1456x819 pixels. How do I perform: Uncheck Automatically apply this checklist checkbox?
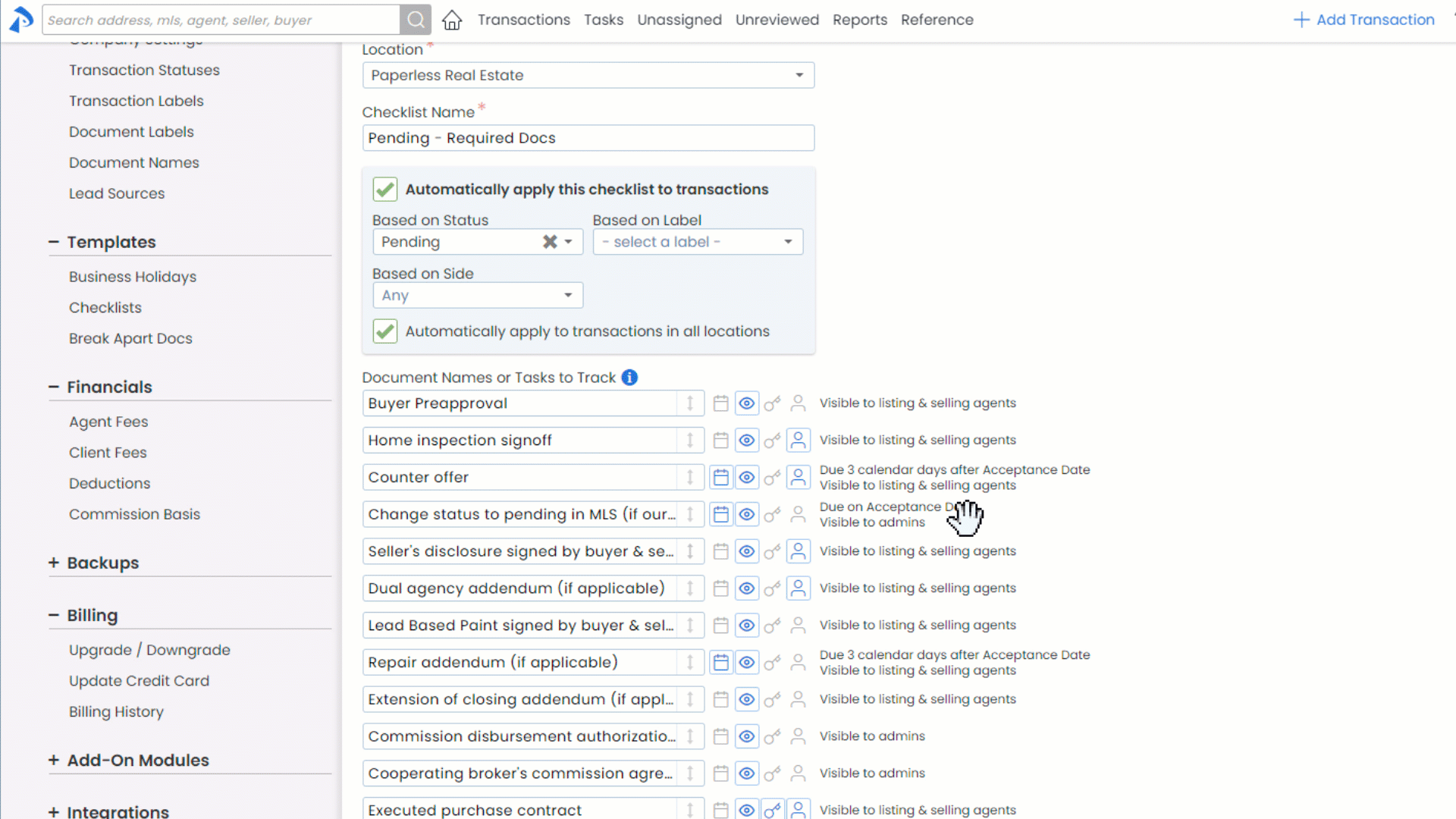(385, 190)
